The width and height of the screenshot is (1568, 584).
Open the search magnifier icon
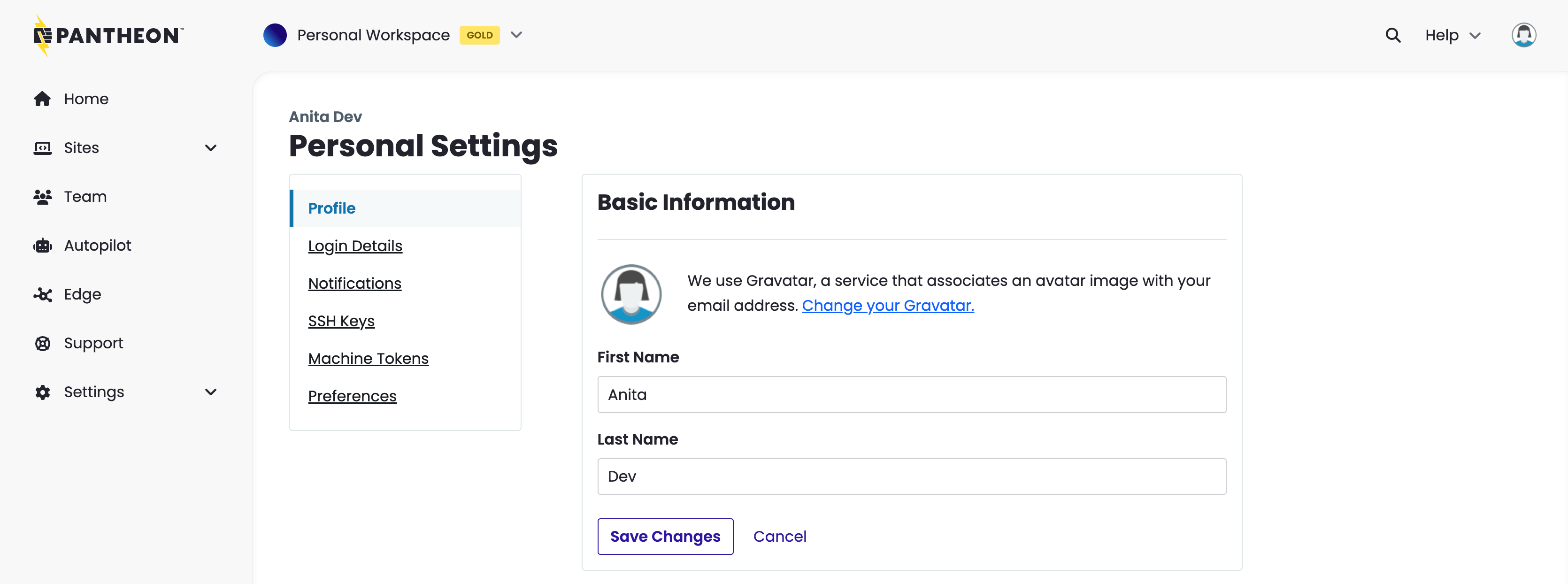1393,35
